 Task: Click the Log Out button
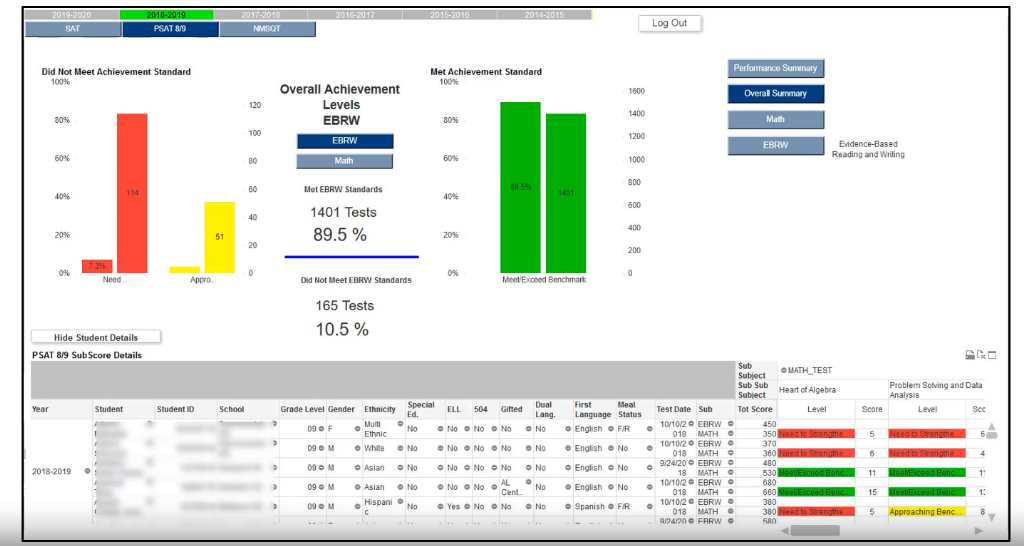[x=669, y=23]
